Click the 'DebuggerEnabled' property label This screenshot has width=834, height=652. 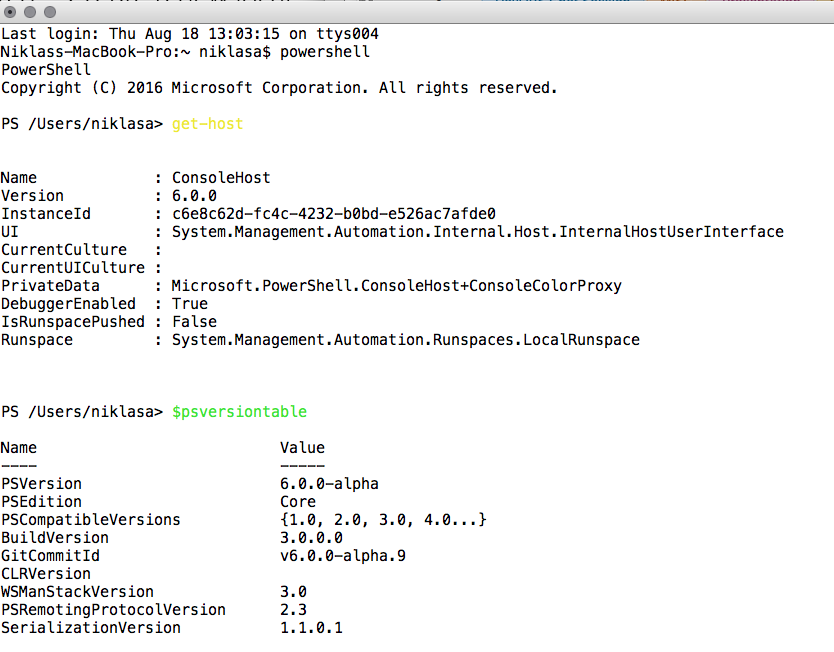tap(68, 304)
